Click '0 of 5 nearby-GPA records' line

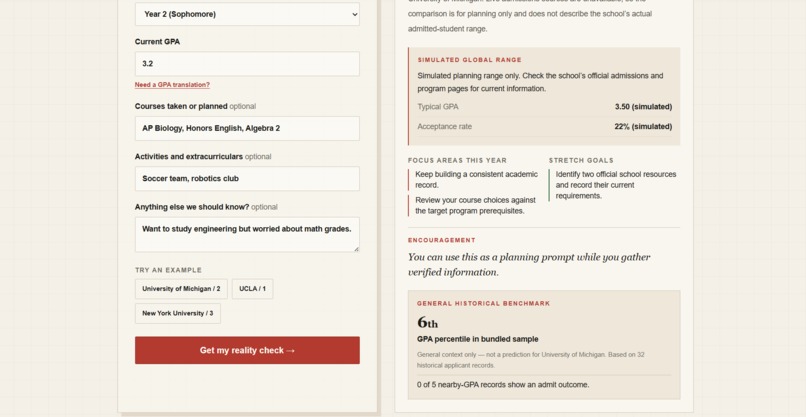click(x=503, y=385)
